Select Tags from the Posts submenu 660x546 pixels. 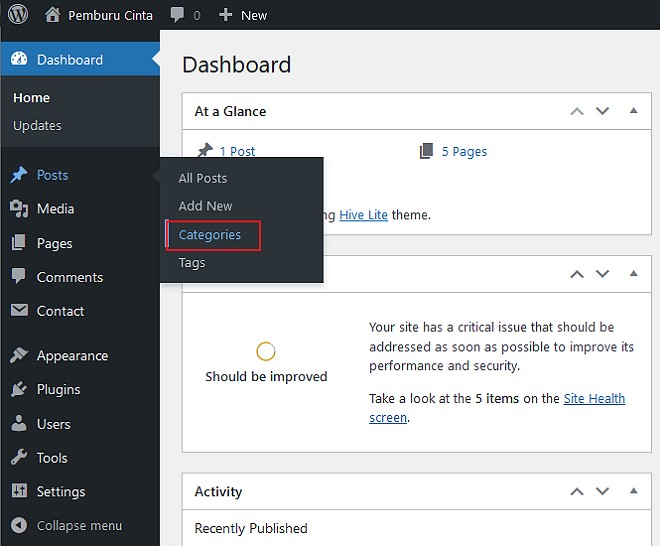[192, 263]
